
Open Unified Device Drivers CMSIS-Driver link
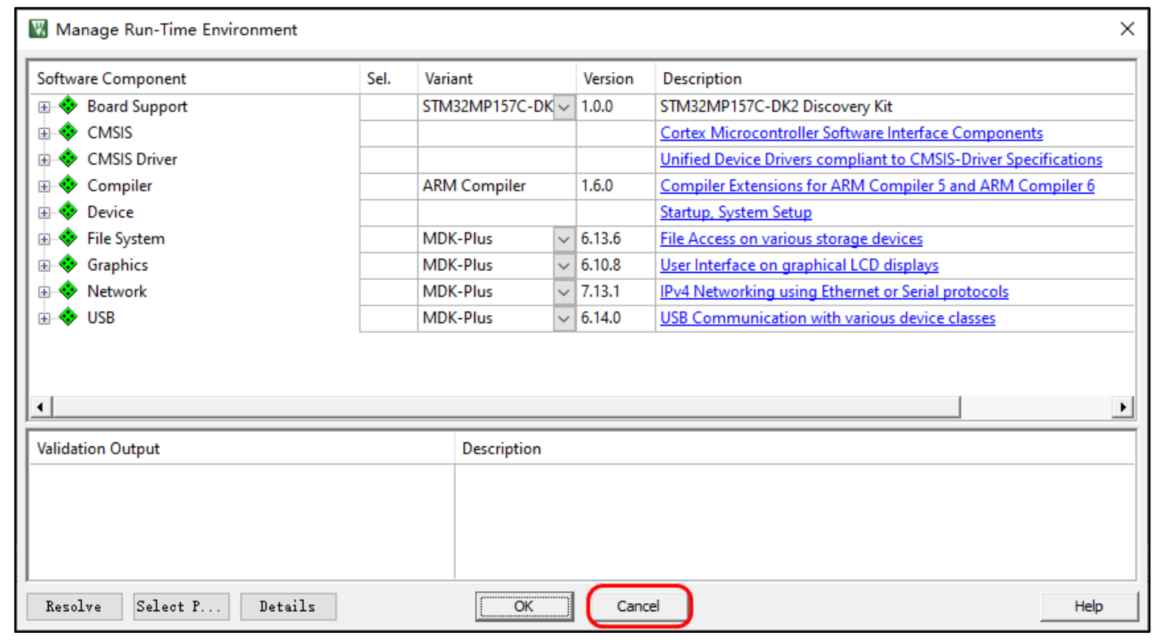[881, 159]
